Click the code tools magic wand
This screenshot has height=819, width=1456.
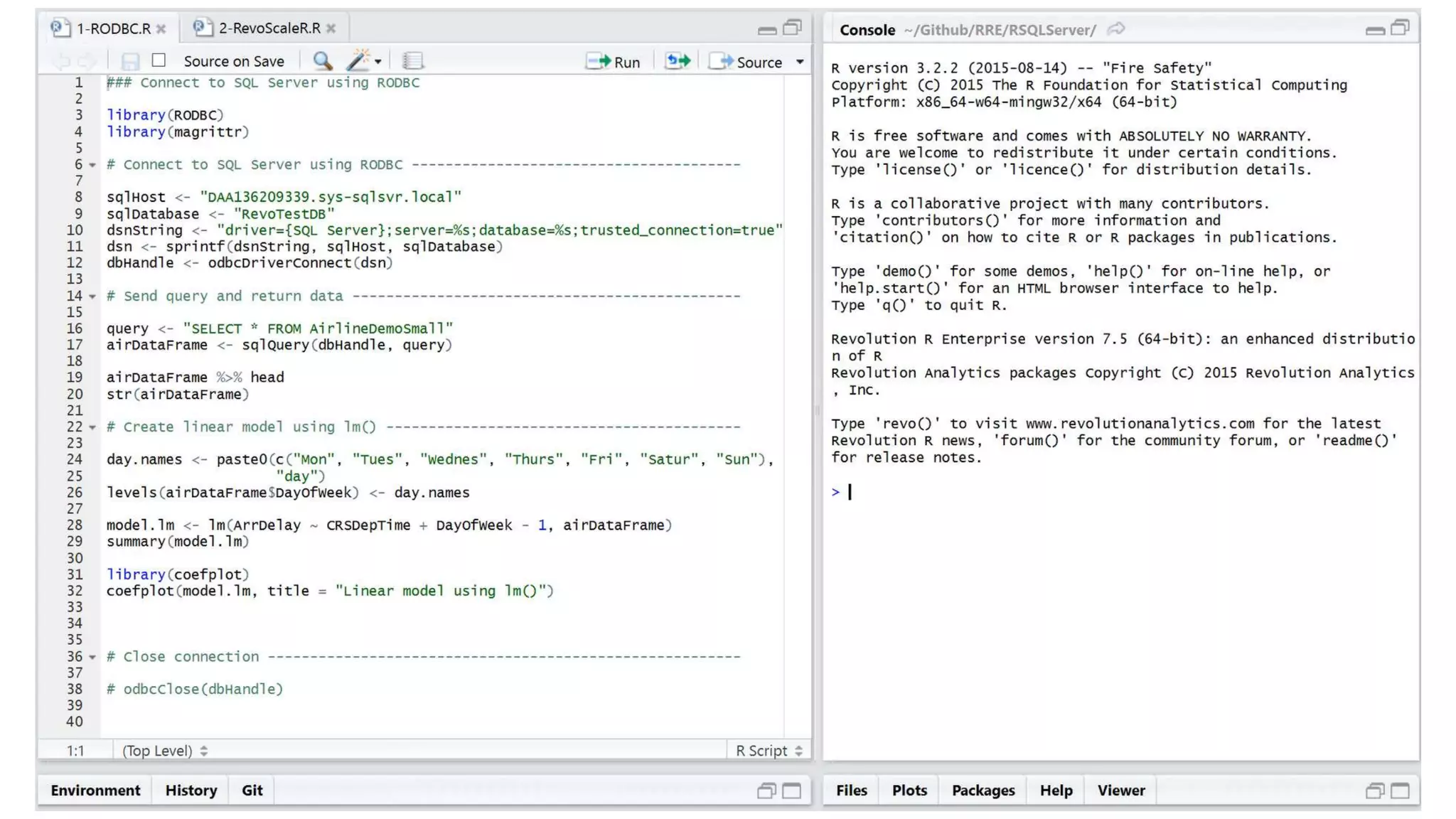360,61
